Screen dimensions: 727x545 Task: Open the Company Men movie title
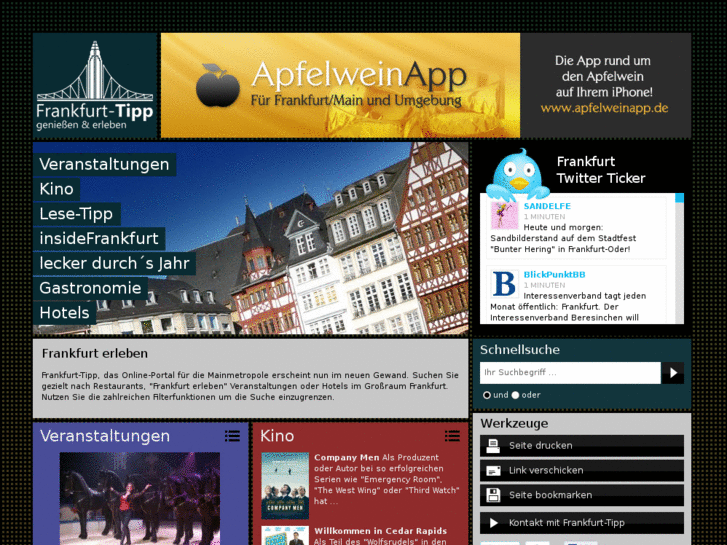click(346, 457)
